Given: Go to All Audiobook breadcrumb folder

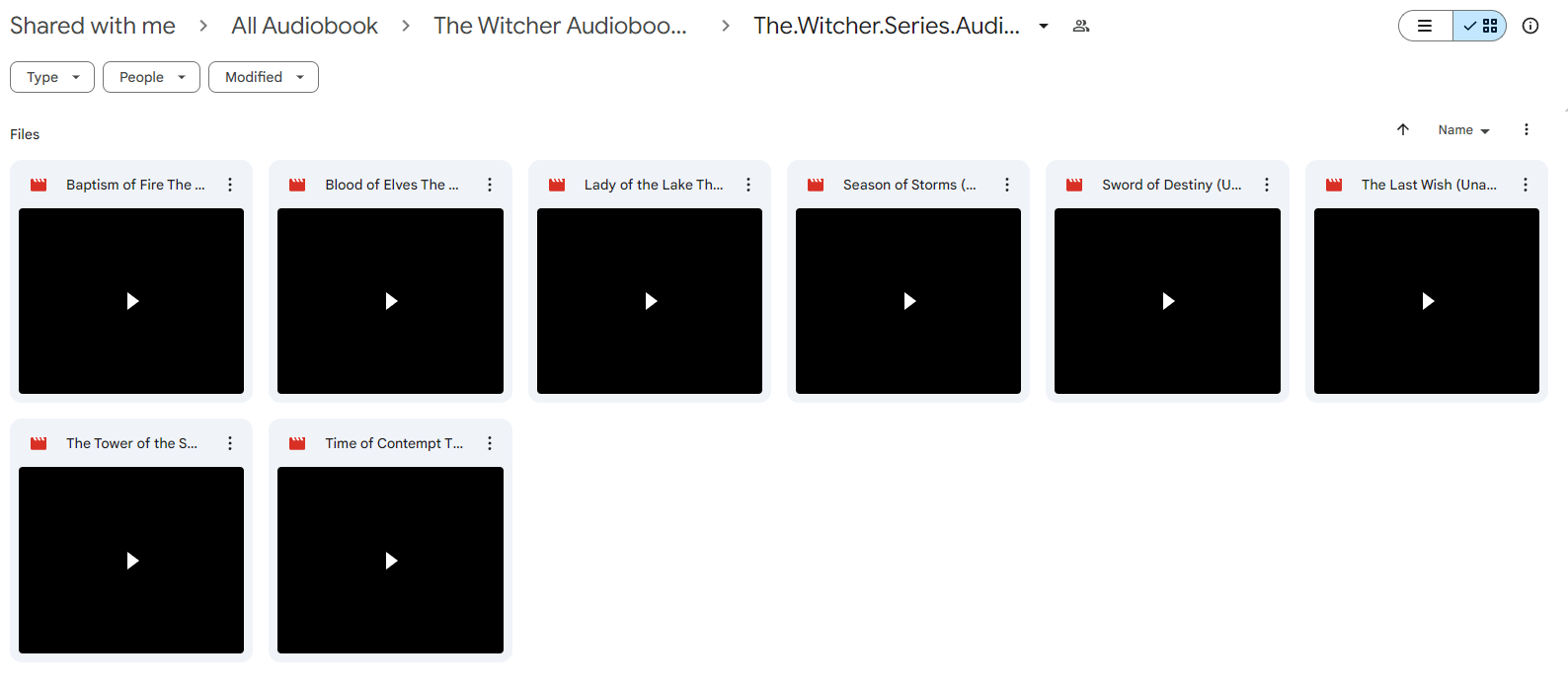Looking at the screenshot, I should click(x=304, y=26).
